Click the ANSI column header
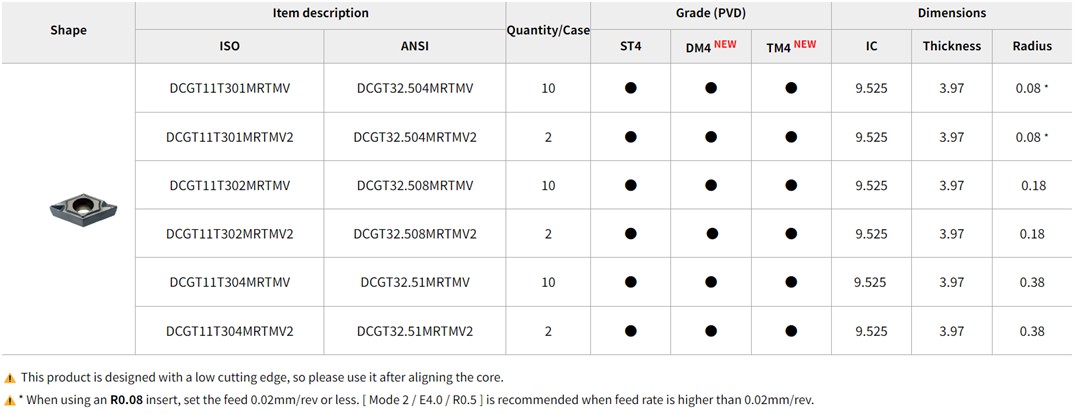Viewport: 1074px width, 414px height. coord(415,46)
